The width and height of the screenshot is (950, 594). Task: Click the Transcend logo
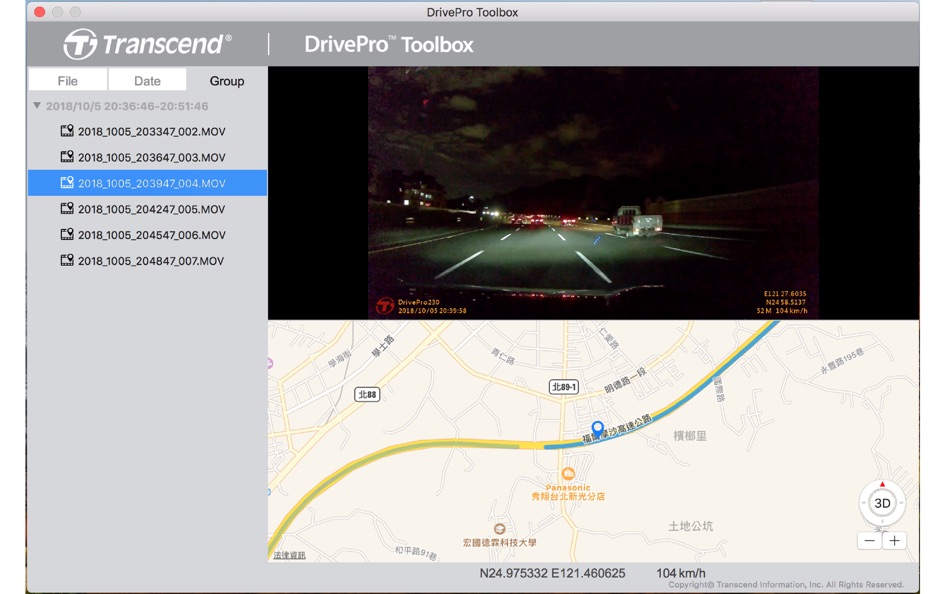point(147,44)
